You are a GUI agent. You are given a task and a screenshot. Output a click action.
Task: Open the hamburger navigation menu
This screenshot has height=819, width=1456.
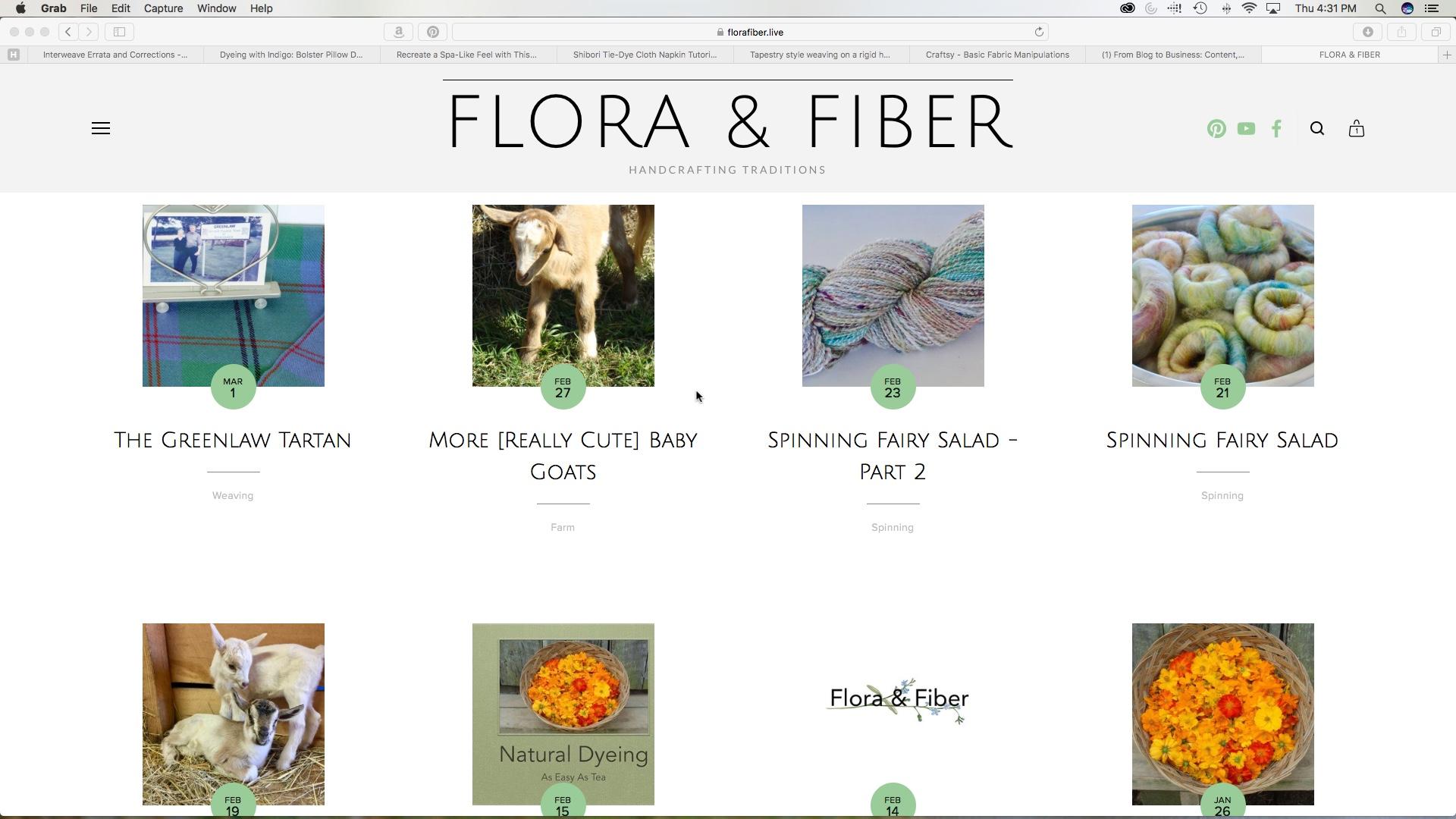tap(101, 129)
